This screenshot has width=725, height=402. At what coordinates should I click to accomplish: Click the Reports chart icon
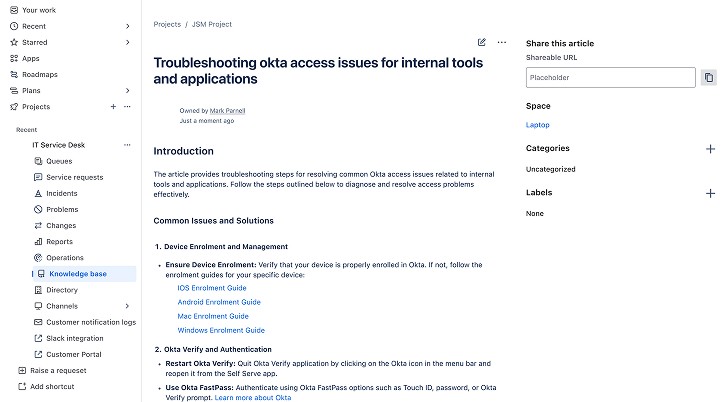tap(38, 241)
